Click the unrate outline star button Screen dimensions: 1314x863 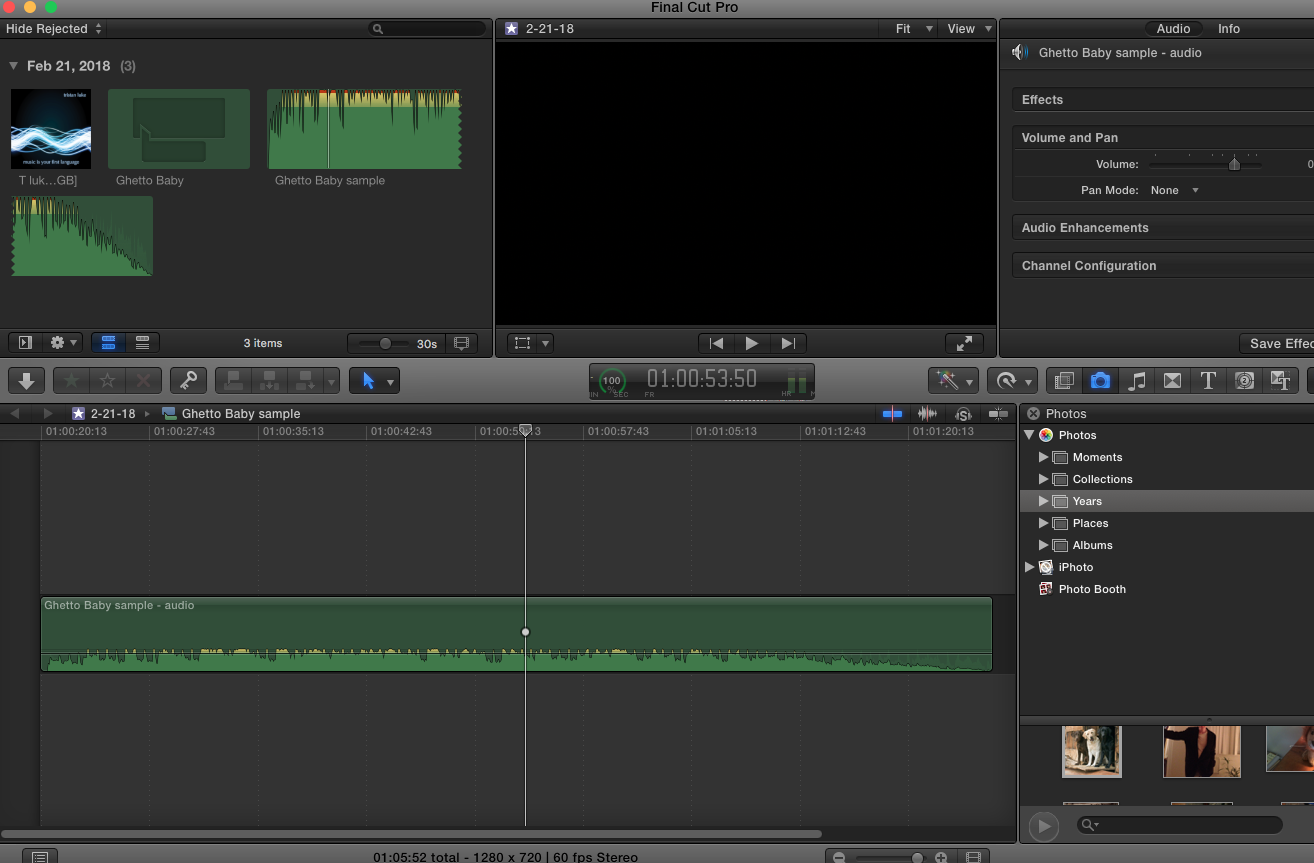tap(107, 380)
